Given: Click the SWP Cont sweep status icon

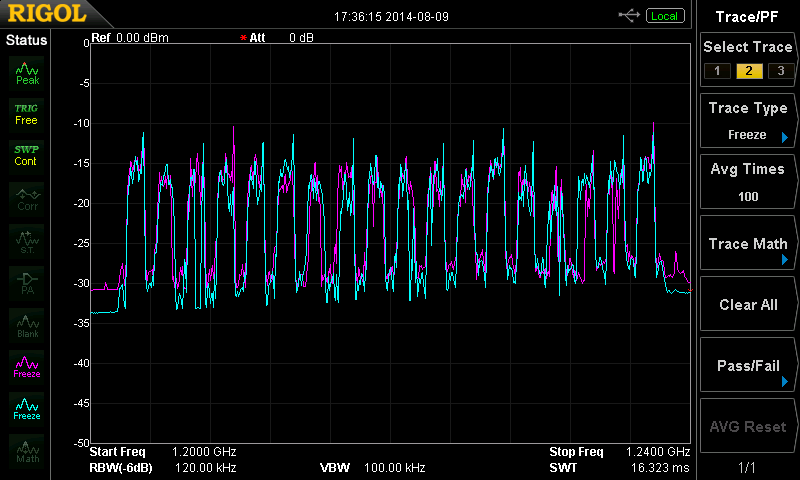Looking at the screenshot, I should (27, 155).
